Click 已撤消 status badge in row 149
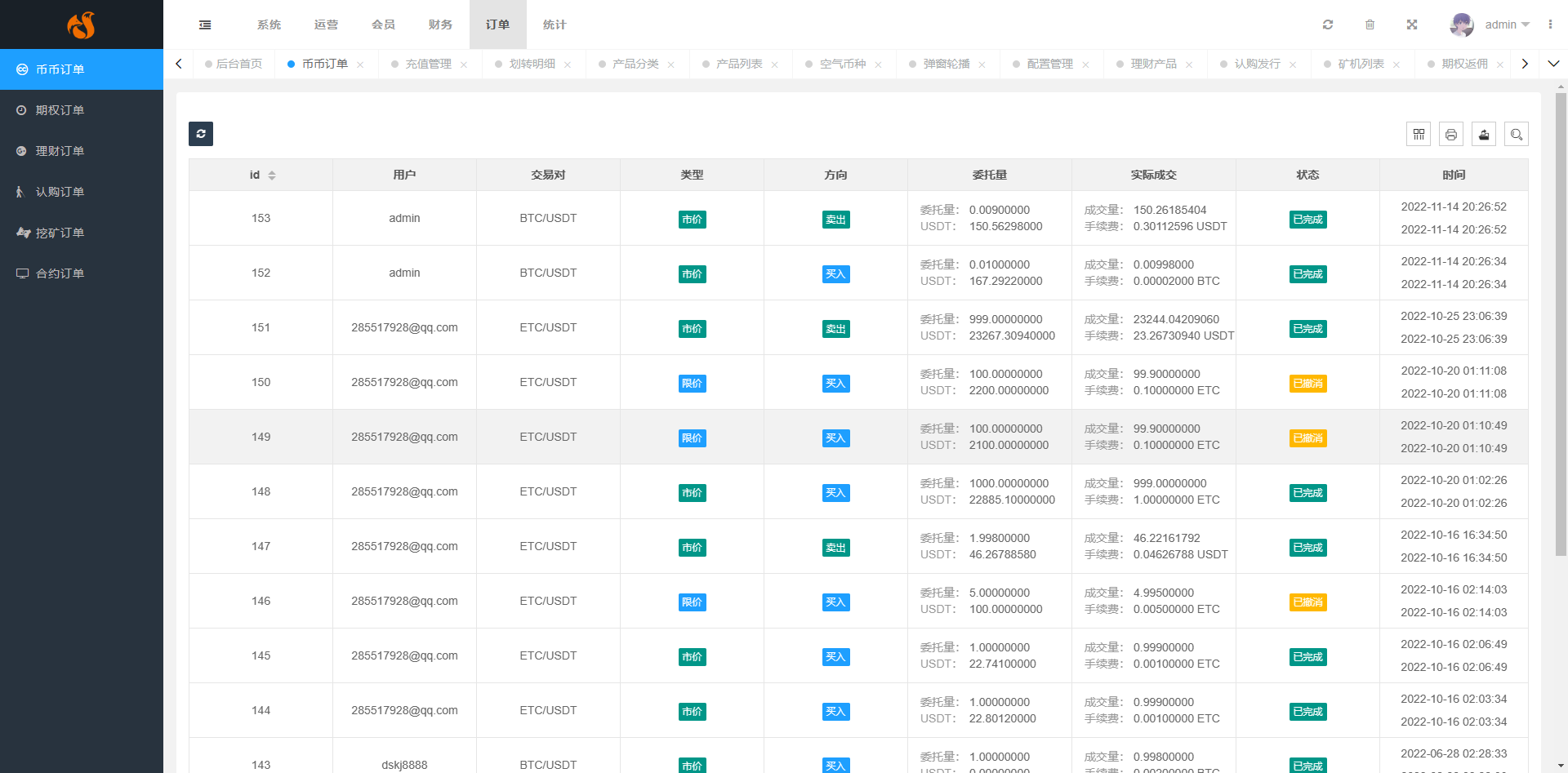The height and width of the screenshot is (773, 1568). click(1307, 438)
